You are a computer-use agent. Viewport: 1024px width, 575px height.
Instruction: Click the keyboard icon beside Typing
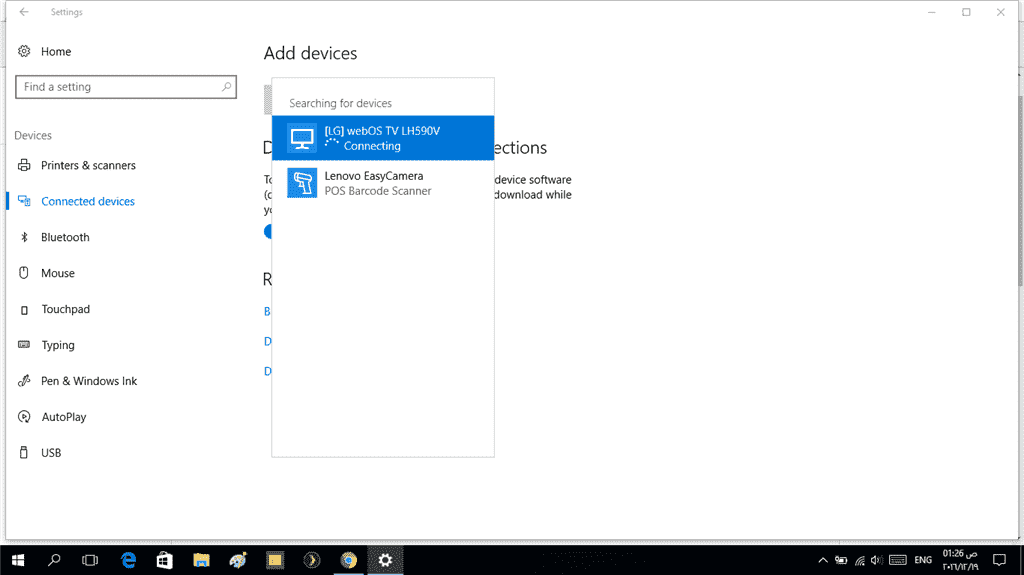(x=24, y=344)
